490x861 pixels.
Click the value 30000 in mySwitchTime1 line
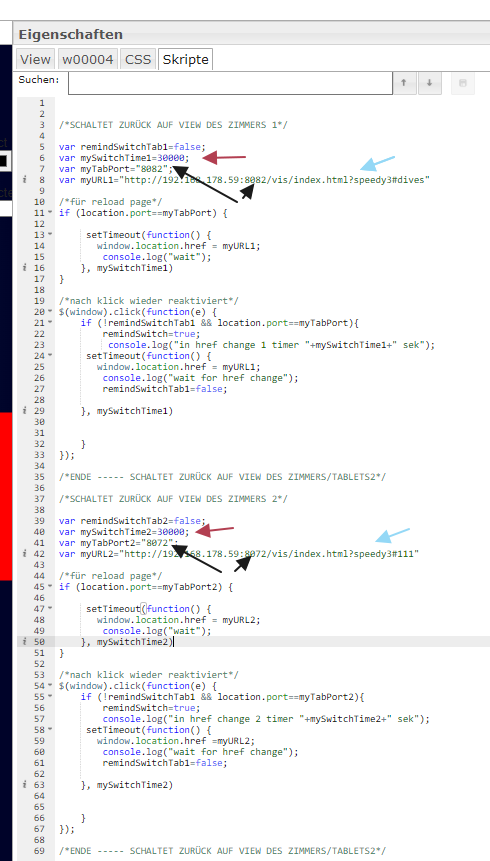[170, 158]
